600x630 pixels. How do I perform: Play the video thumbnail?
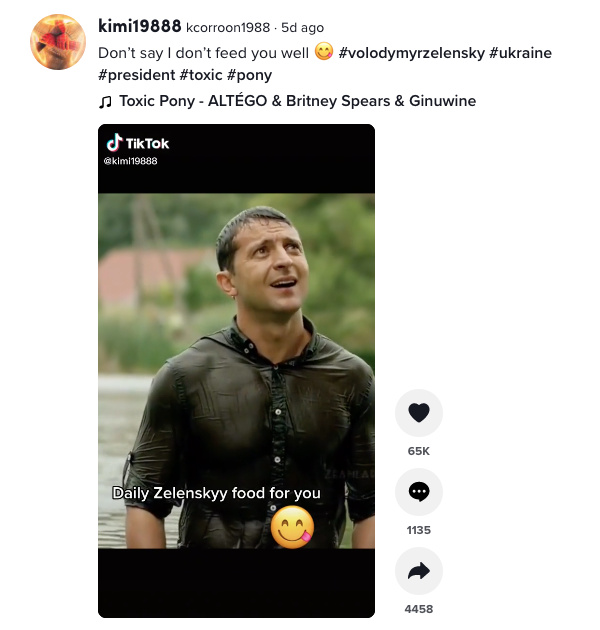(x=236, y=370)
